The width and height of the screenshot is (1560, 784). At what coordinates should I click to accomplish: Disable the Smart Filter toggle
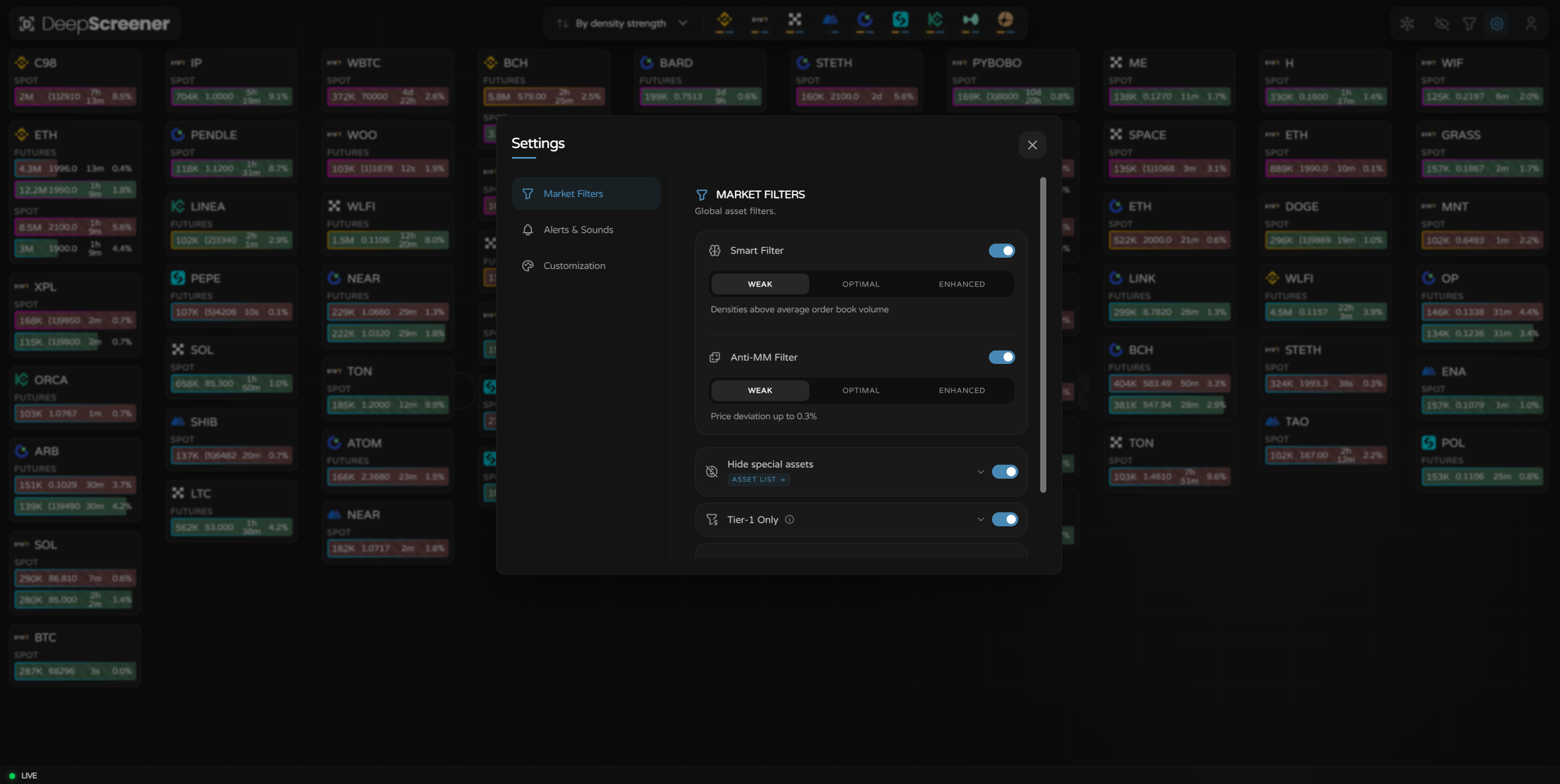tap(1001, 250)
